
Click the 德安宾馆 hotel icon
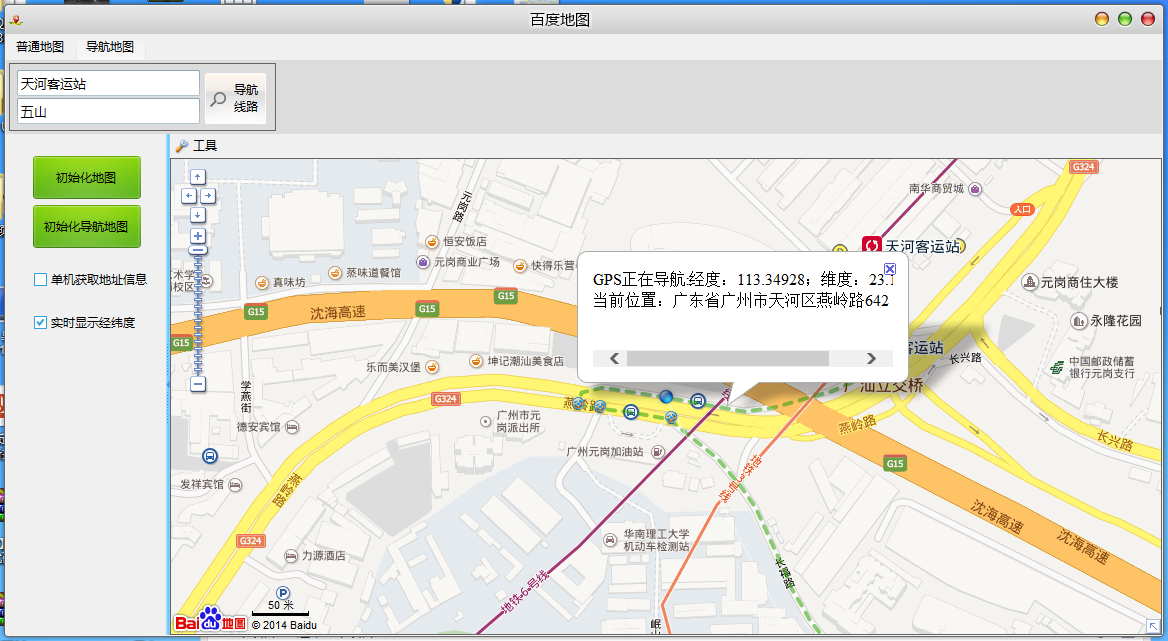click(292, 427)
